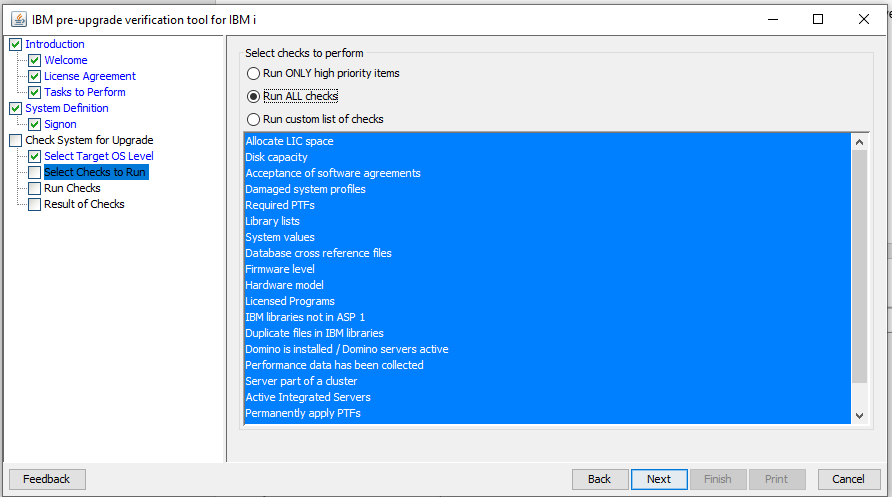Open the Feedback dialog

[47, 479]
